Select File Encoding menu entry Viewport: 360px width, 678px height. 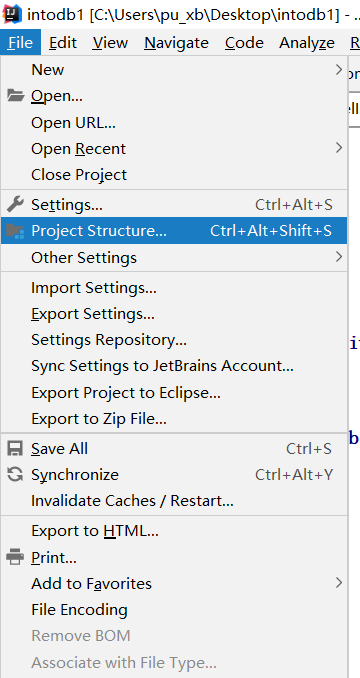(174, 610)
